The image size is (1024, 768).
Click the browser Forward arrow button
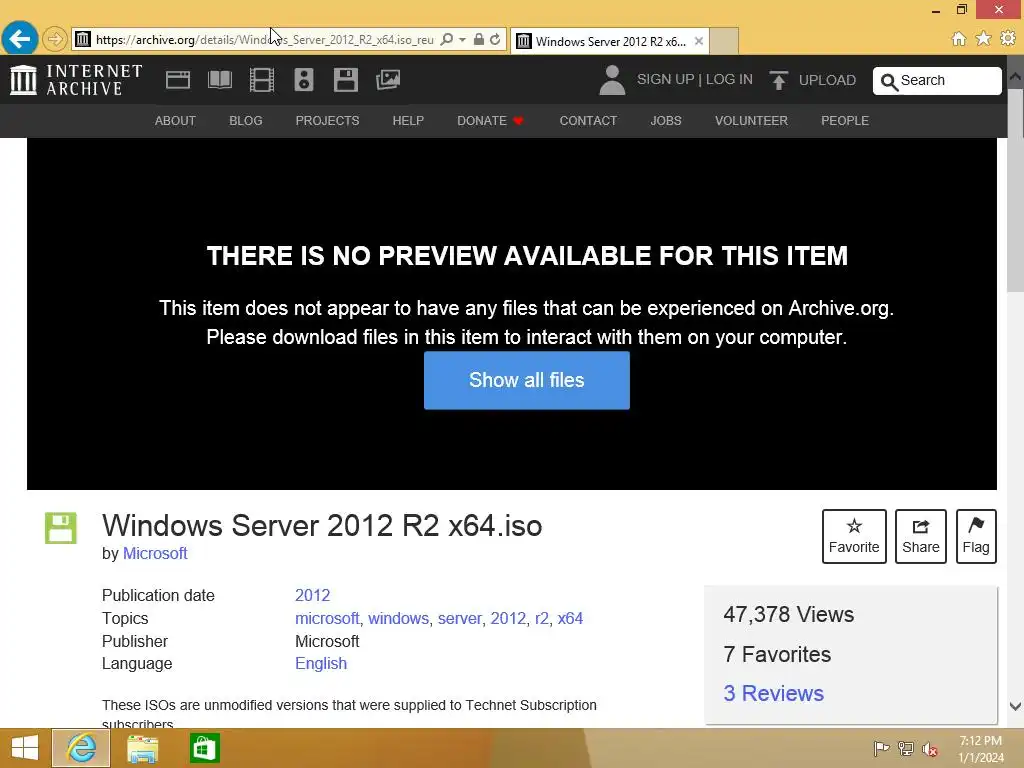[55, 39]
